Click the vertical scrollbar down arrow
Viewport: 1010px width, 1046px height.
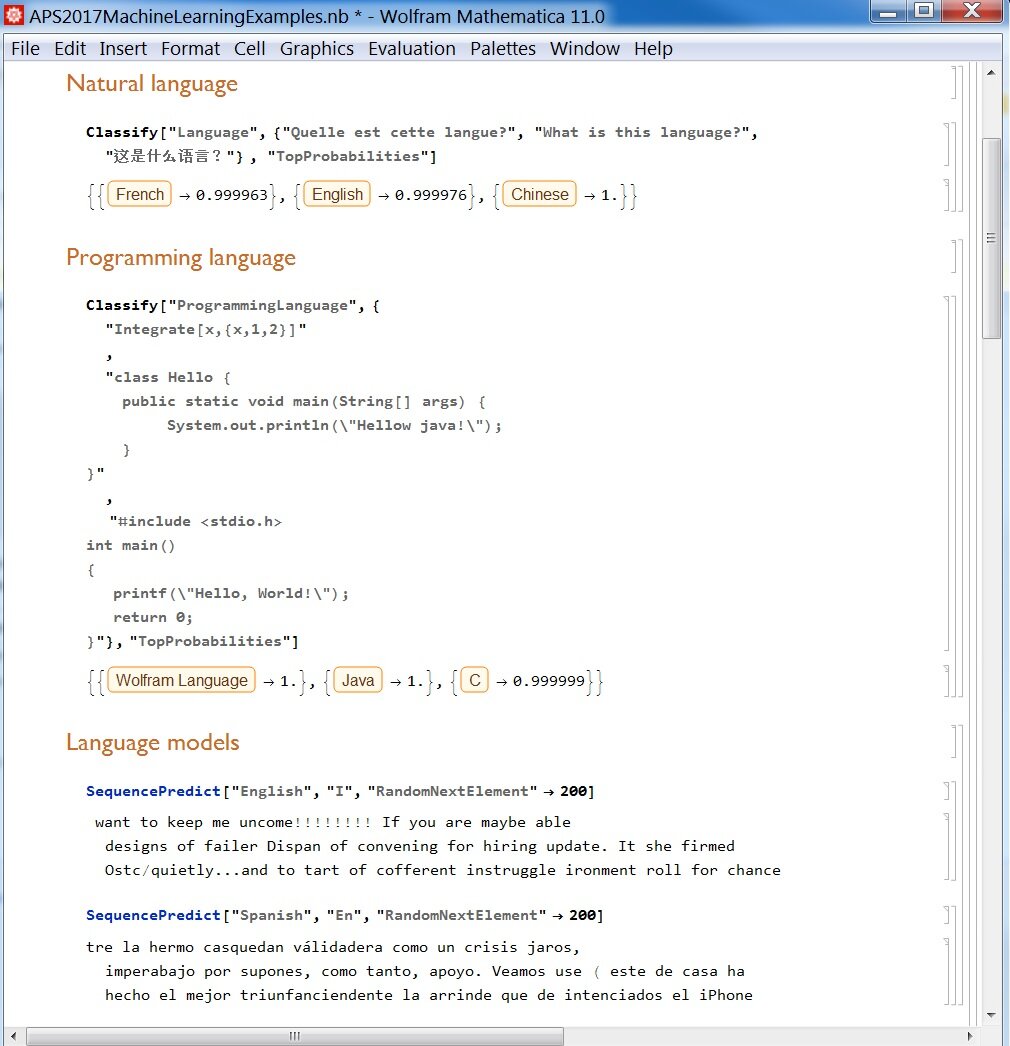991,1015
